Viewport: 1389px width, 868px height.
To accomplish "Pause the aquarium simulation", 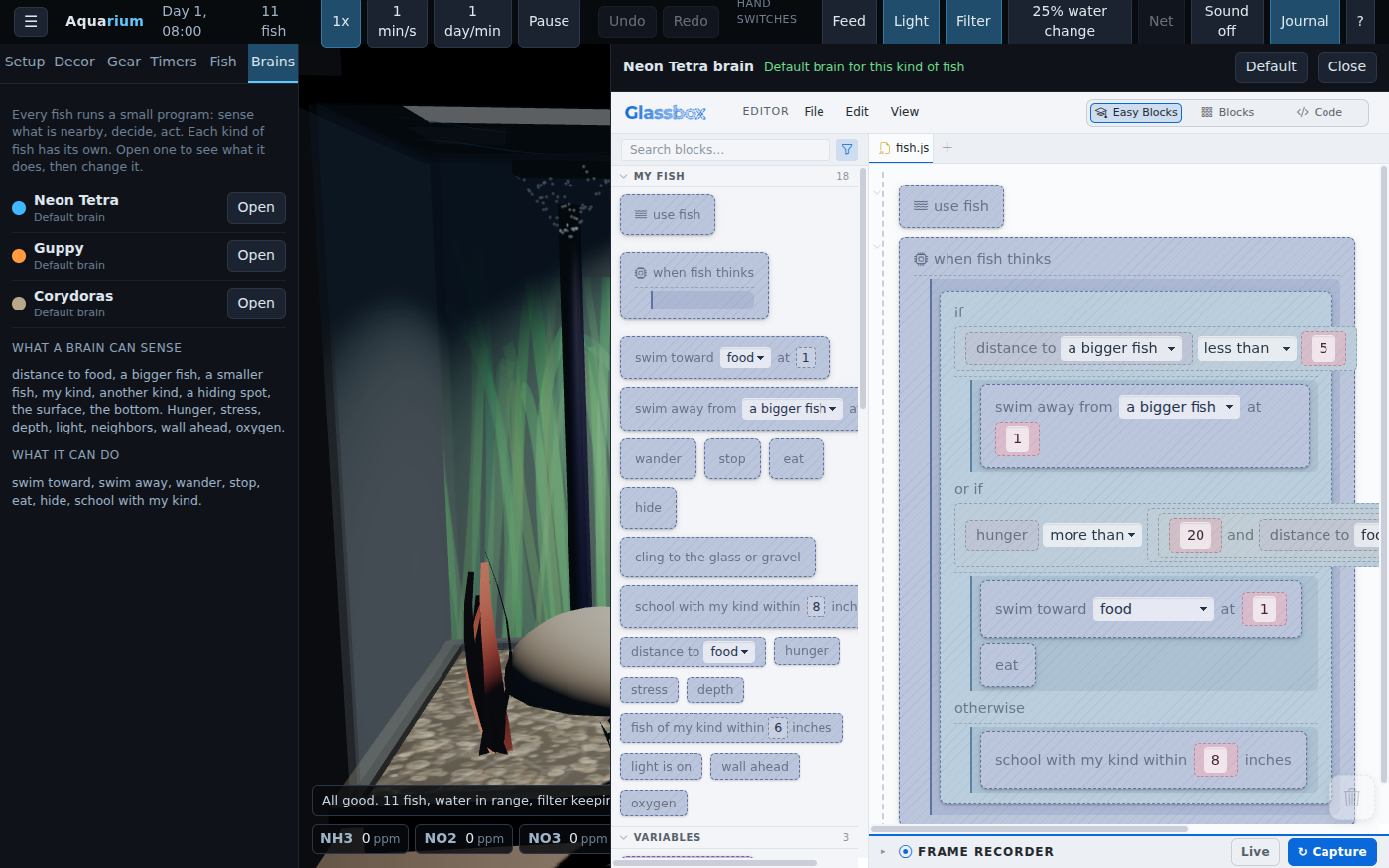I will click(549, 21).
